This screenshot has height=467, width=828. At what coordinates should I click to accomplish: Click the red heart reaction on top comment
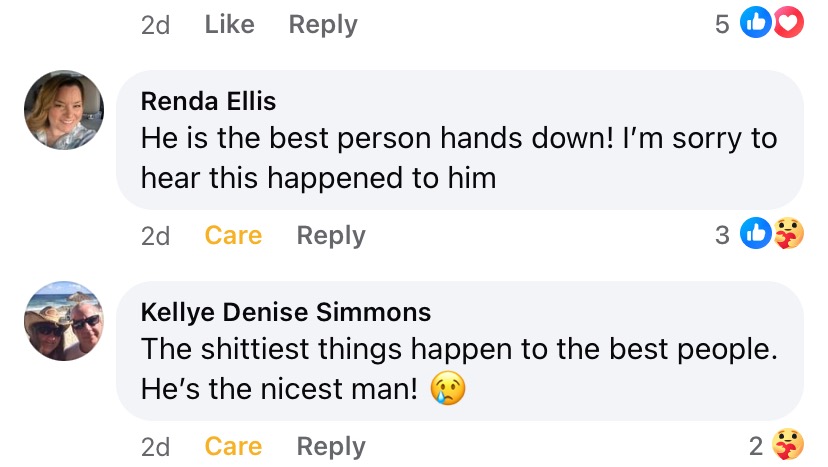click(788, 23)
